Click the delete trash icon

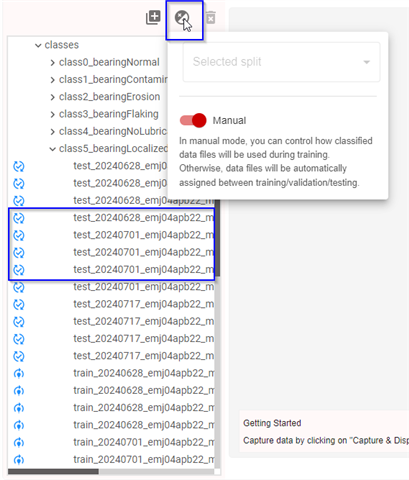[x=211, y=18]
